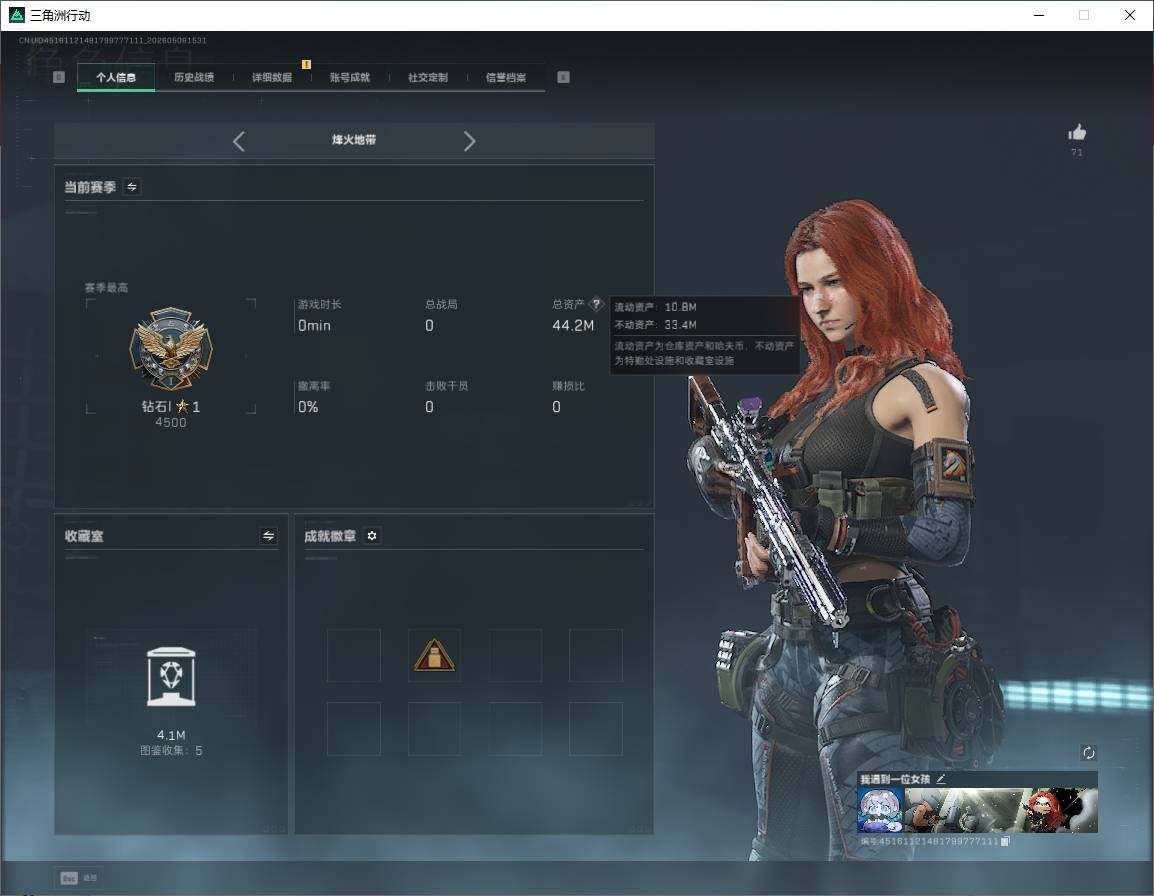Click the 总资产 question mark help icon
The width and height of the screenshot is (1154, 896).
[596, 304]
